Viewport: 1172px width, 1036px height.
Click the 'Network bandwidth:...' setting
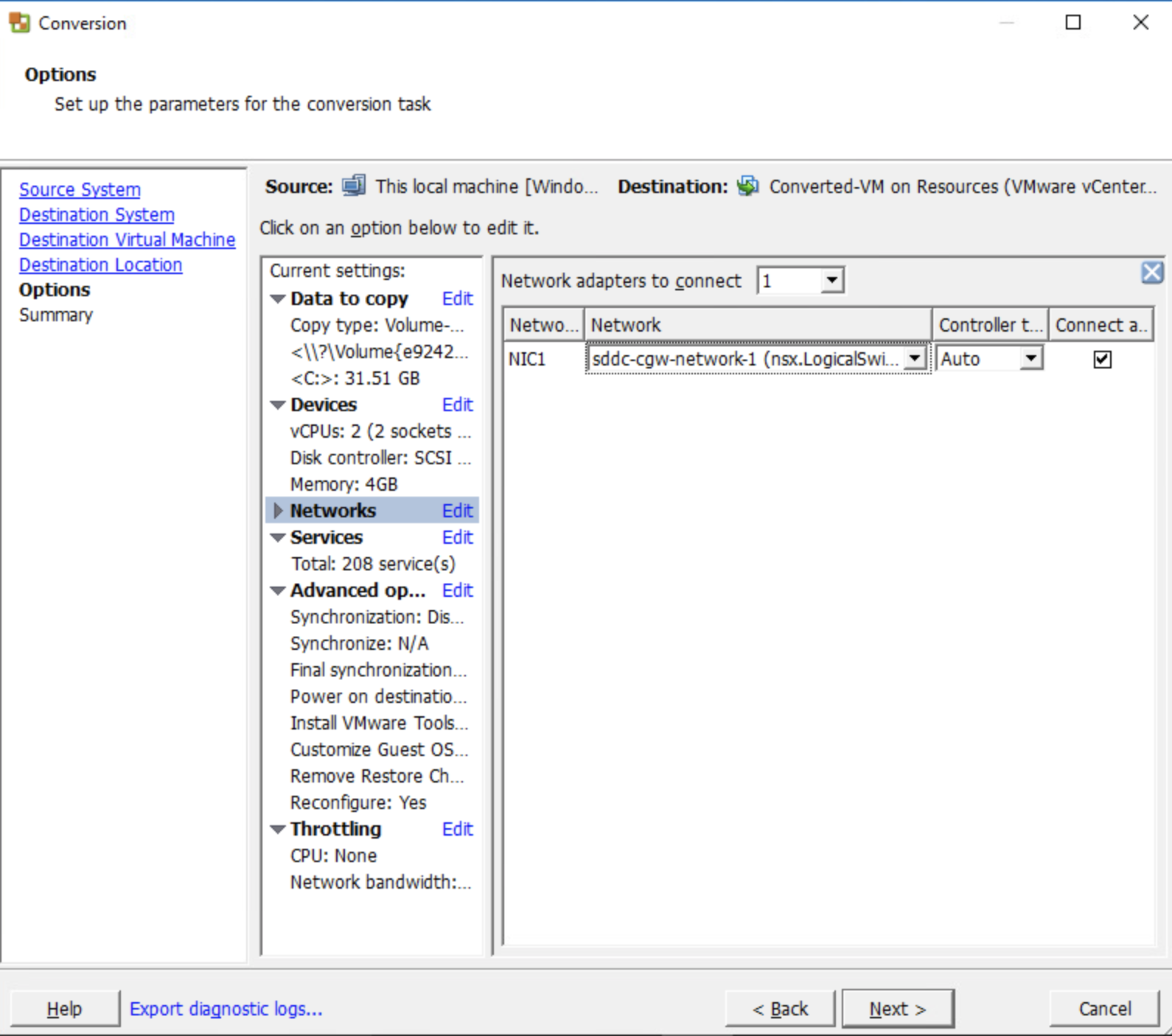tap(380, 882)
